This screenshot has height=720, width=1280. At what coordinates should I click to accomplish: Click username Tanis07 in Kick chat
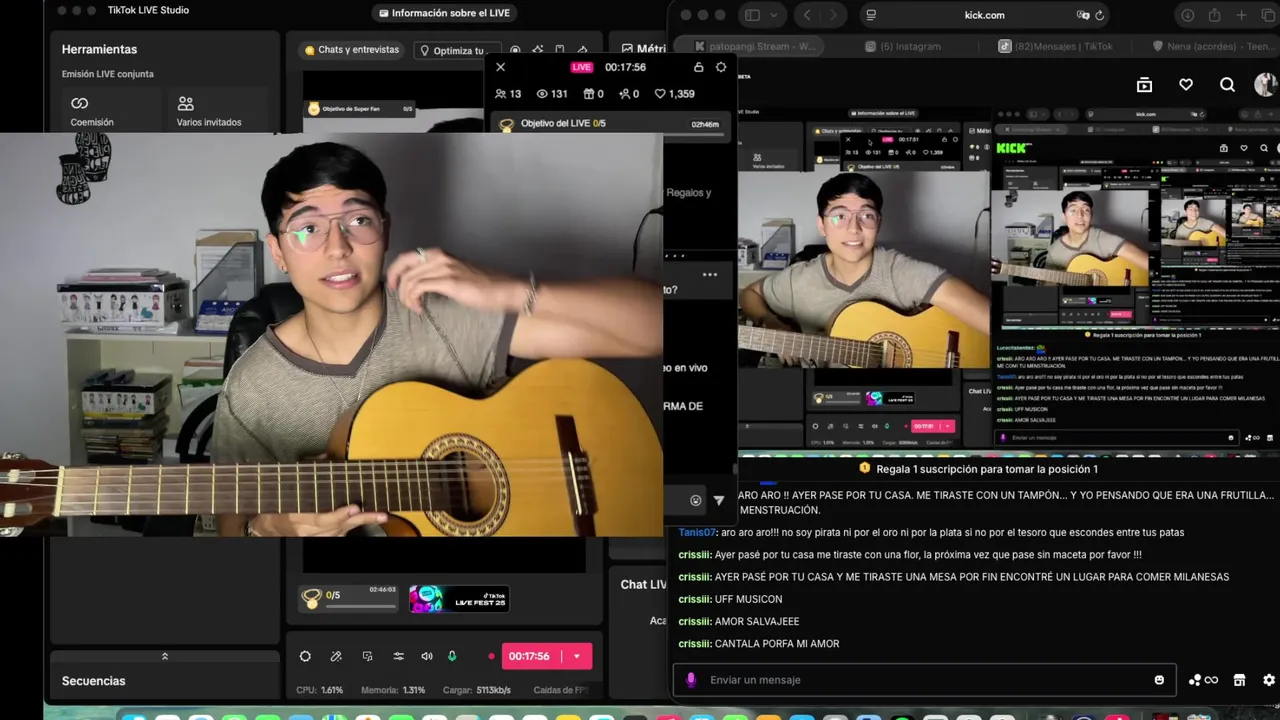tap(697, 533)
